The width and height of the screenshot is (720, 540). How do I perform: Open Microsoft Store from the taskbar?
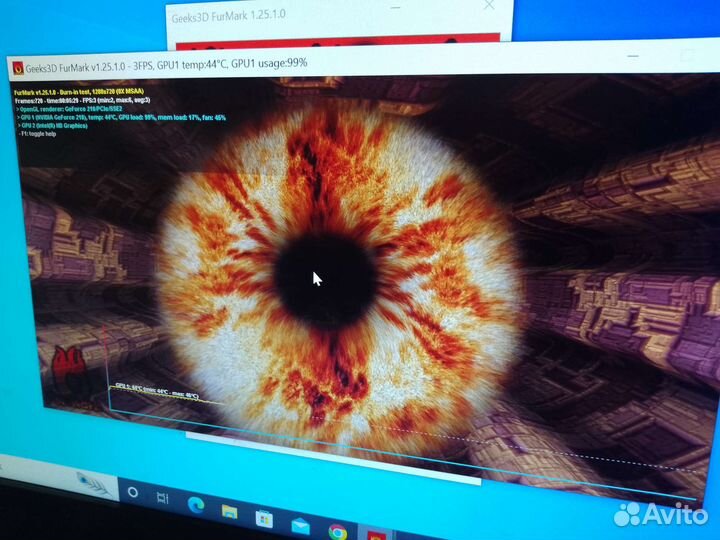point(264,519)
